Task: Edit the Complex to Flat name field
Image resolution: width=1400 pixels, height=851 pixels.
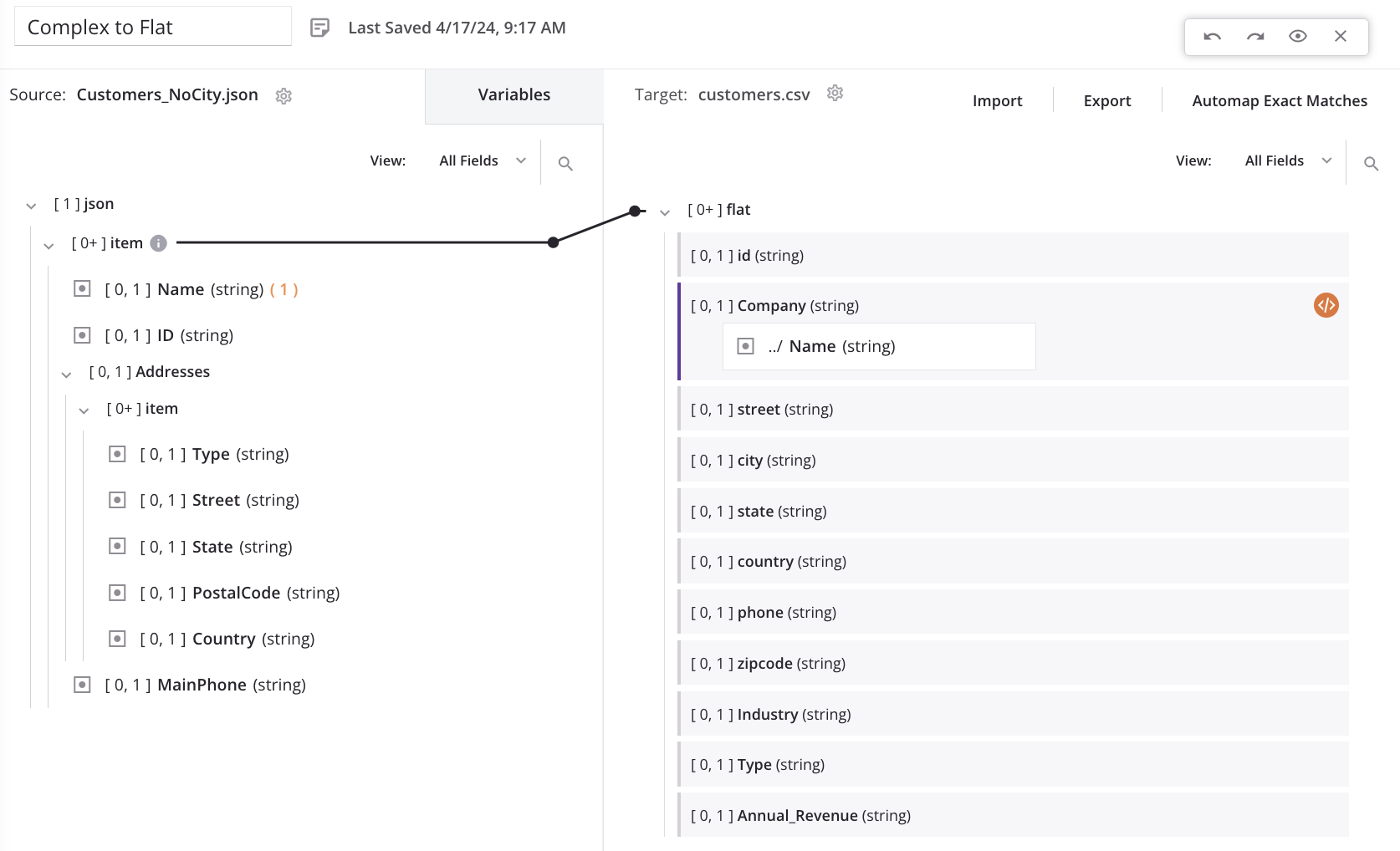Action: [152, 28]
